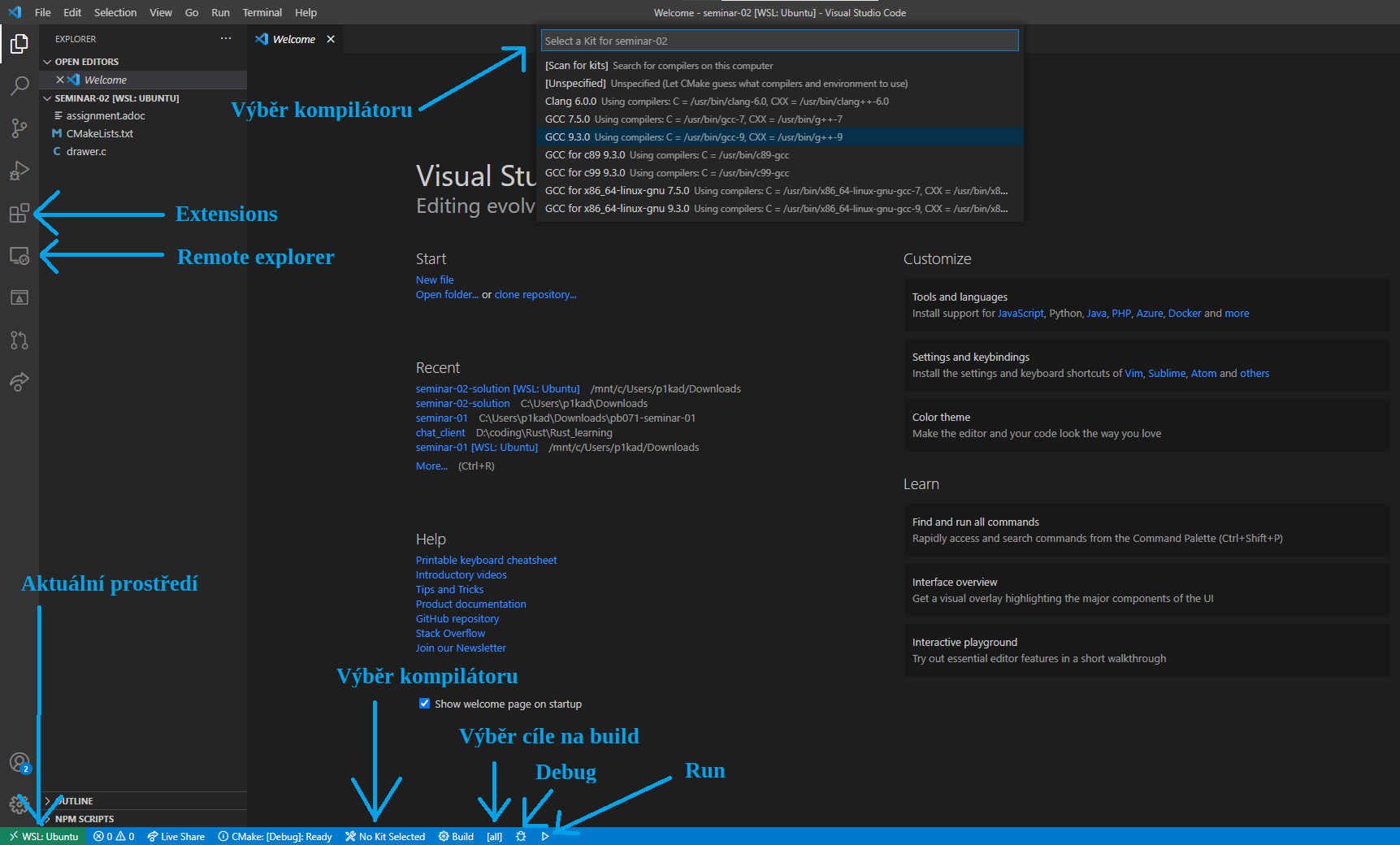Select the GCC 9.3.0 kit
Viewport: 1400px width, 845px height.
click(780, 137)
